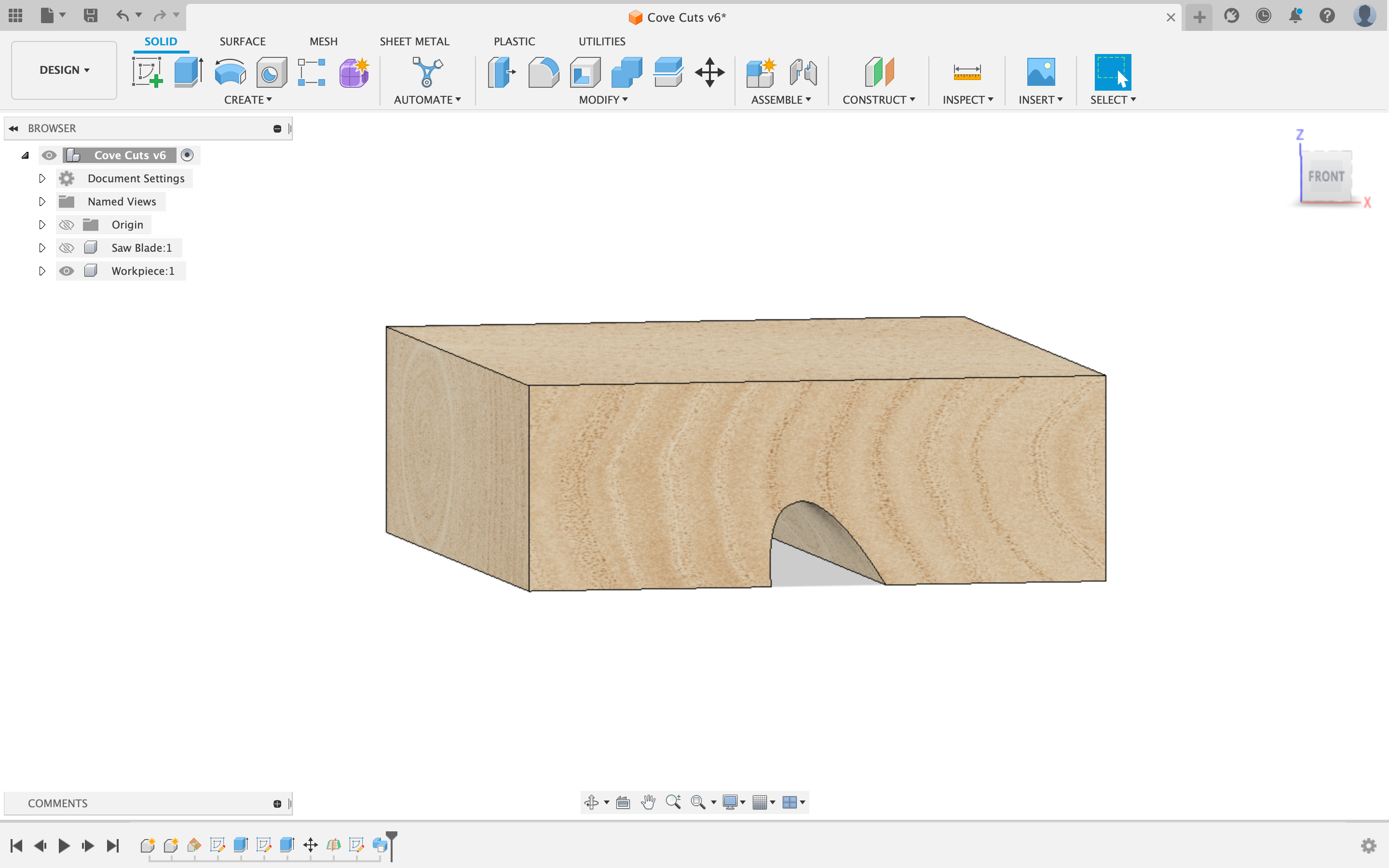The width and height of the screenshot is (1389, 868).
Task: Open the Measure tool
Action: pos(967,72)
